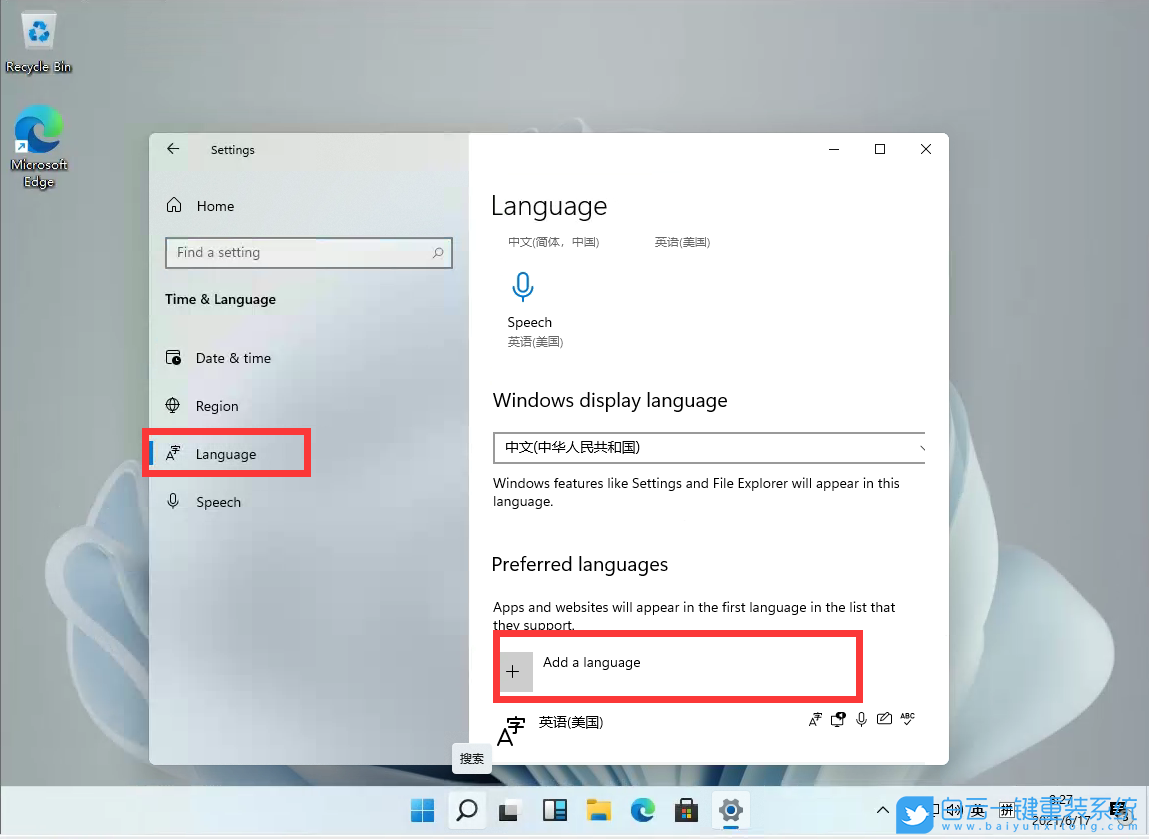Mute audio using the tray volume icon

click(x=951, y=810)
